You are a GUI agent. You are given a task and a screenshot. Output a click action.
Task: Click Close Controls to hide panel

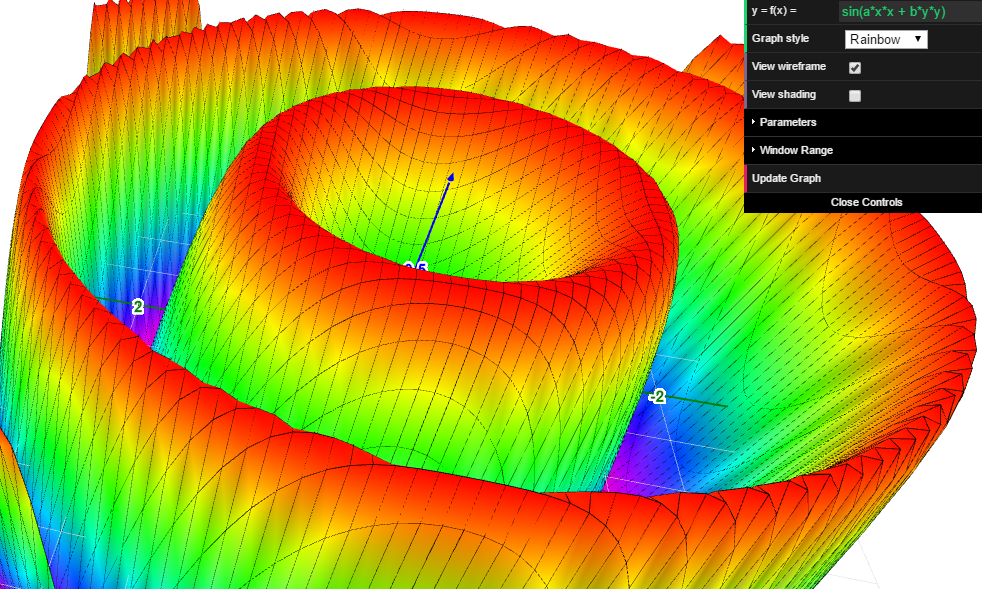pyautogui.click(x=866, y=202)
